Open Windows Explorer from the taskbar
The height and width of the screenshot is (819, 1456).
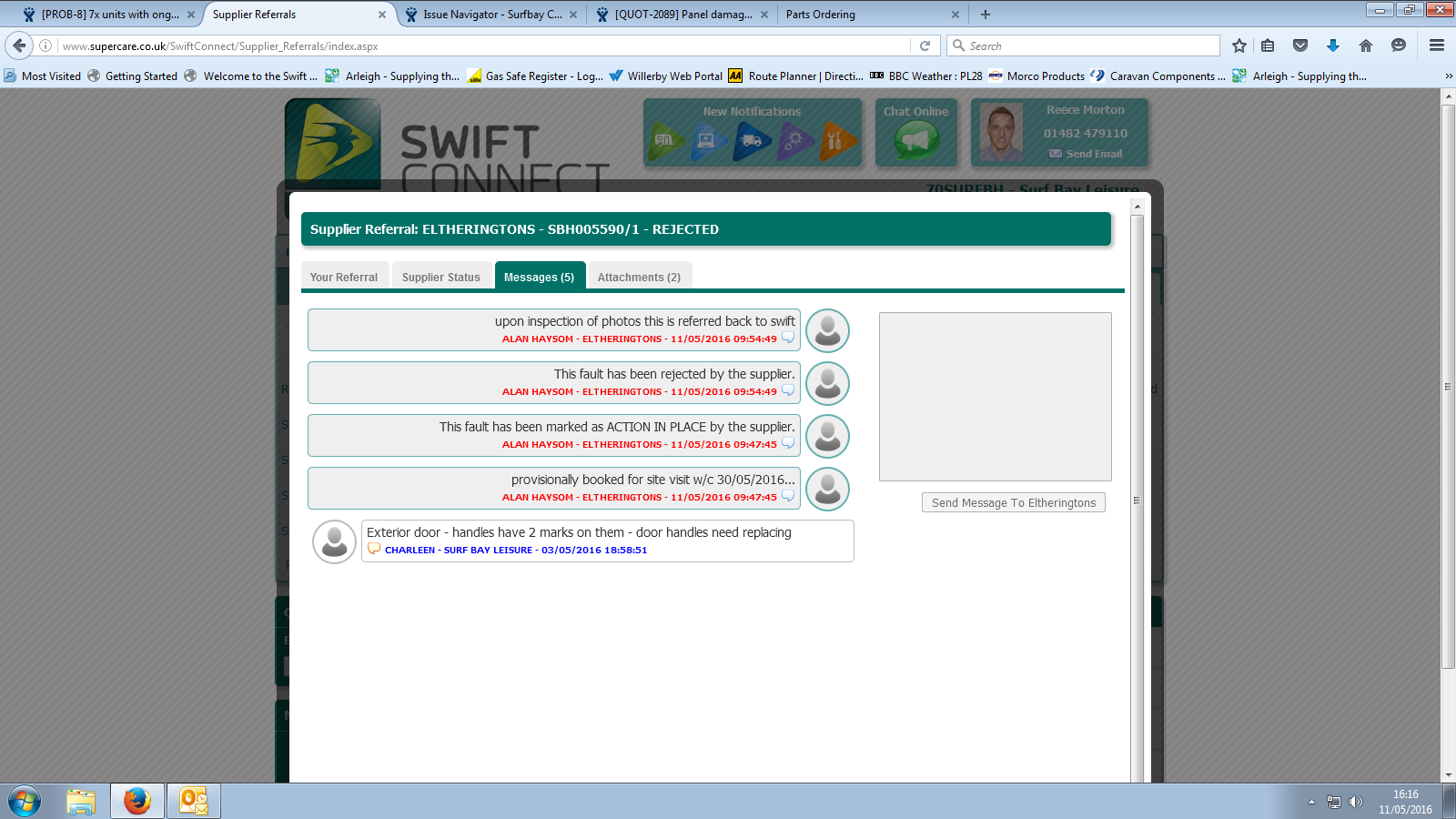pos(81,802)
